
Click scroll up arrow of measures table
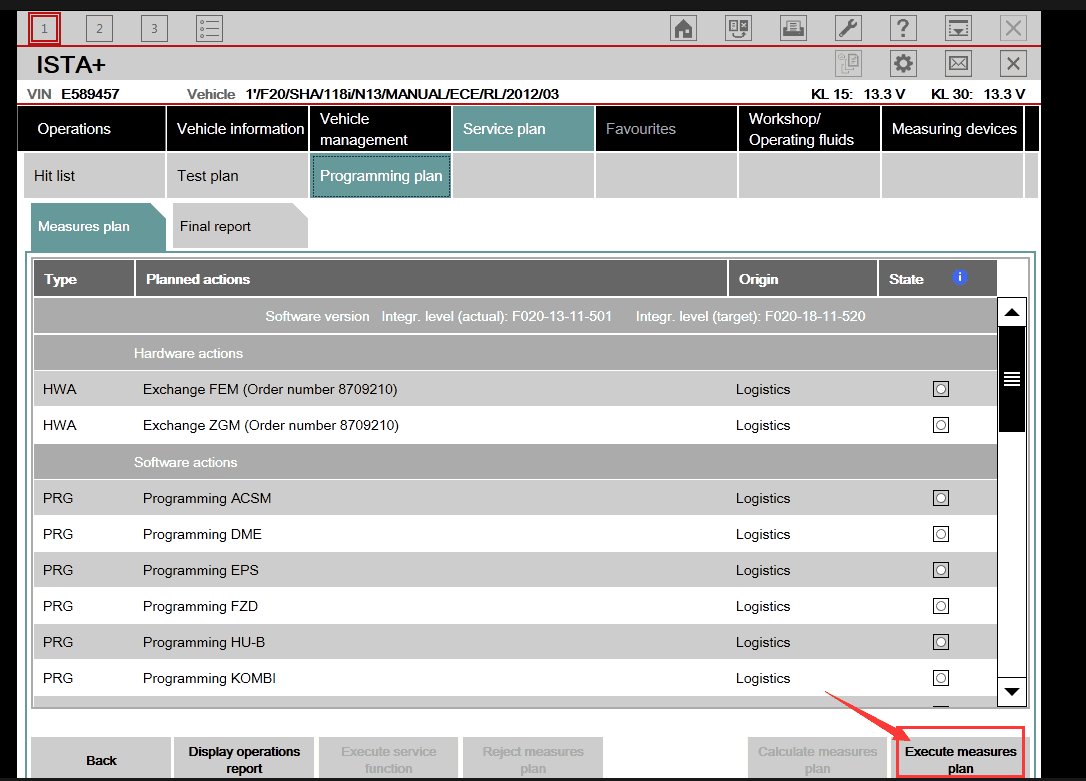tap(1012, 312)
